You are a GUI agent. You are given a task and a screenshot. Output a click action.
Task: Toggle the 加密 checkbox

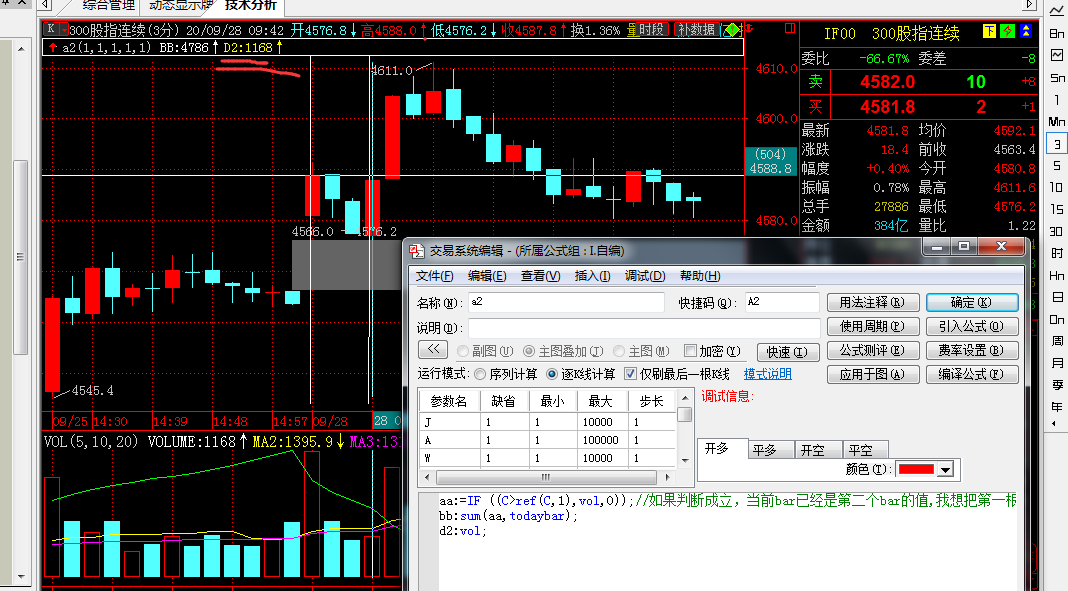(690, 351)
